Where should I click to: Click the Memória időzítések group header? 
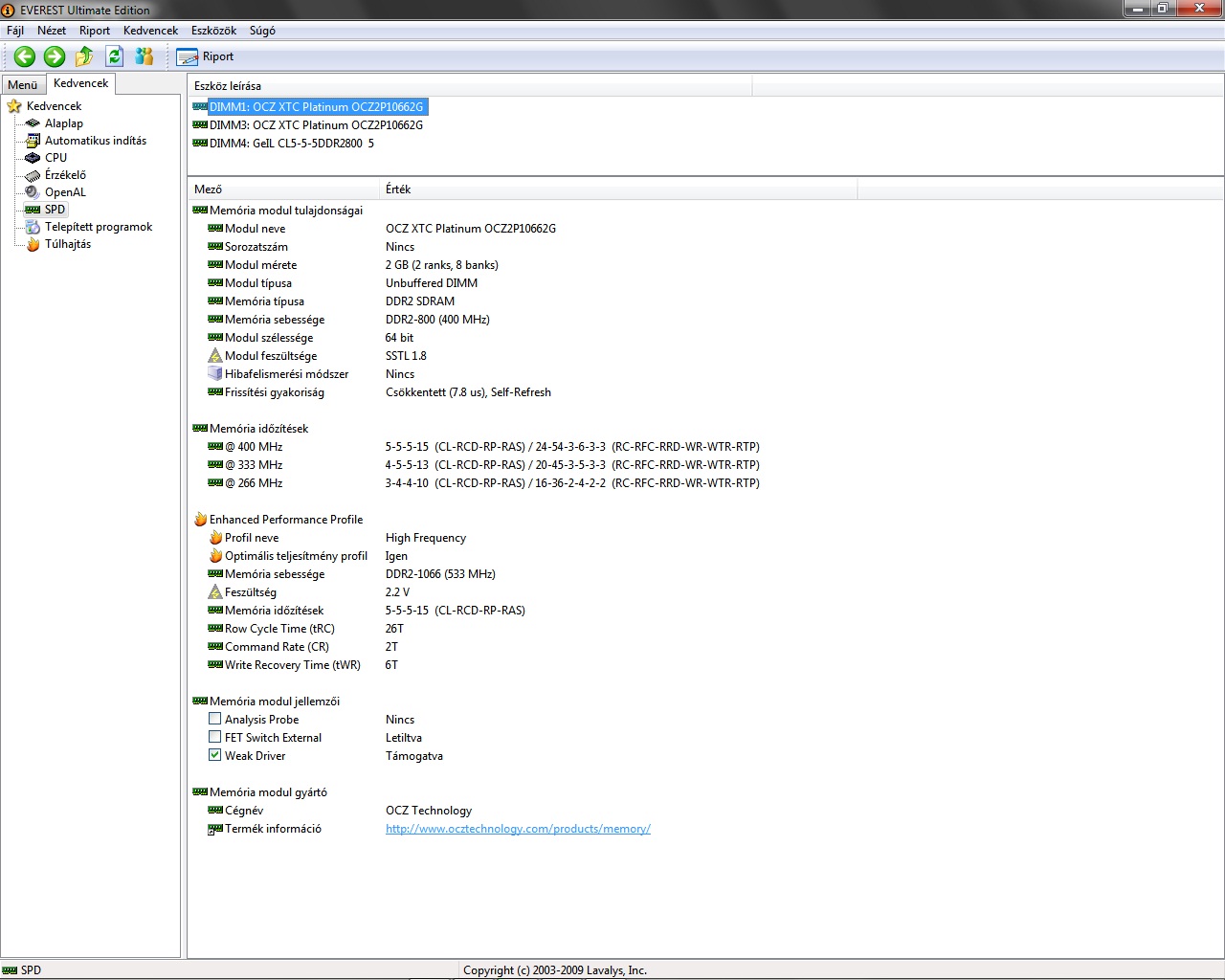click(258, 429)
